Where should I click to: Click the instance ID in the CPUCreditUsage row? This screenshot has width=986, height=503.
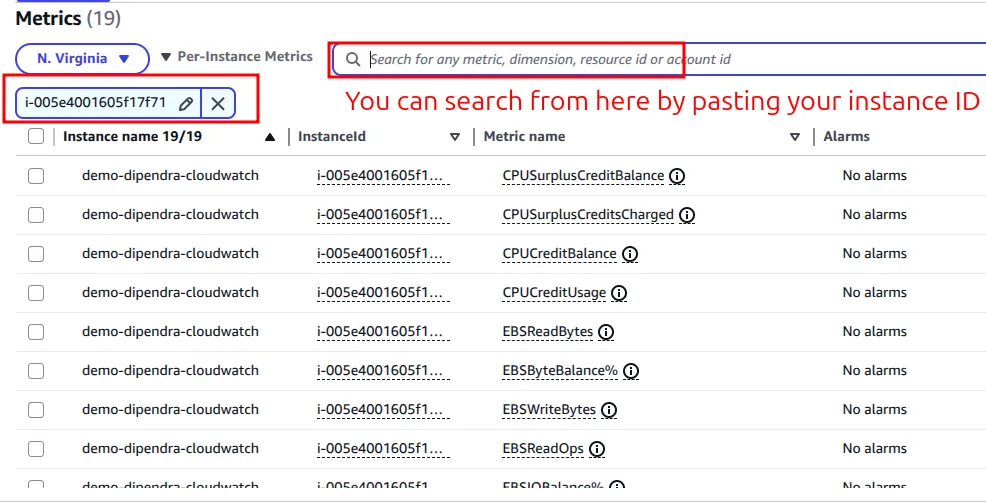pyautogui.click(x=383, y=293)
